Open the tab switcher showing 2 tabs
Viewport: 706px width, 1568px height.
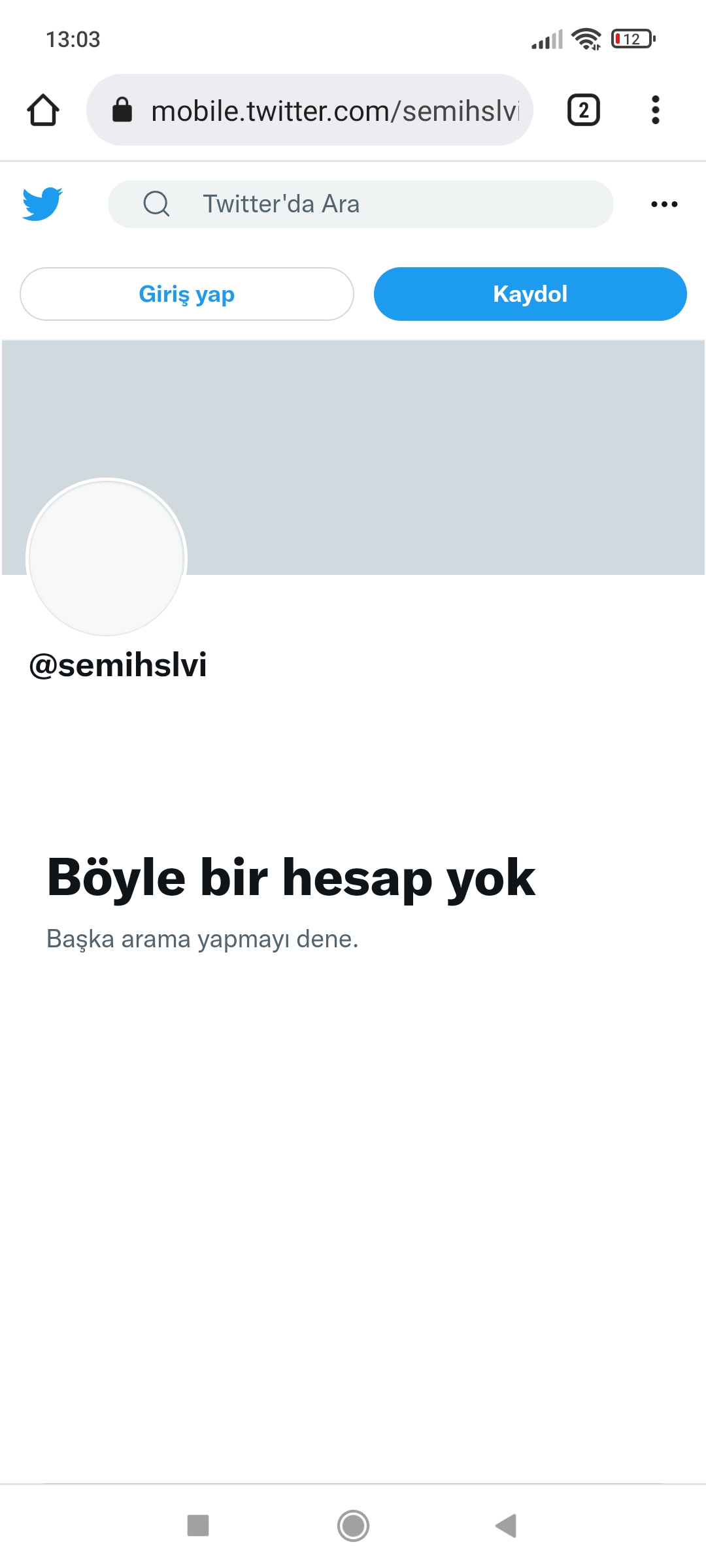click(x=583, y=110)
